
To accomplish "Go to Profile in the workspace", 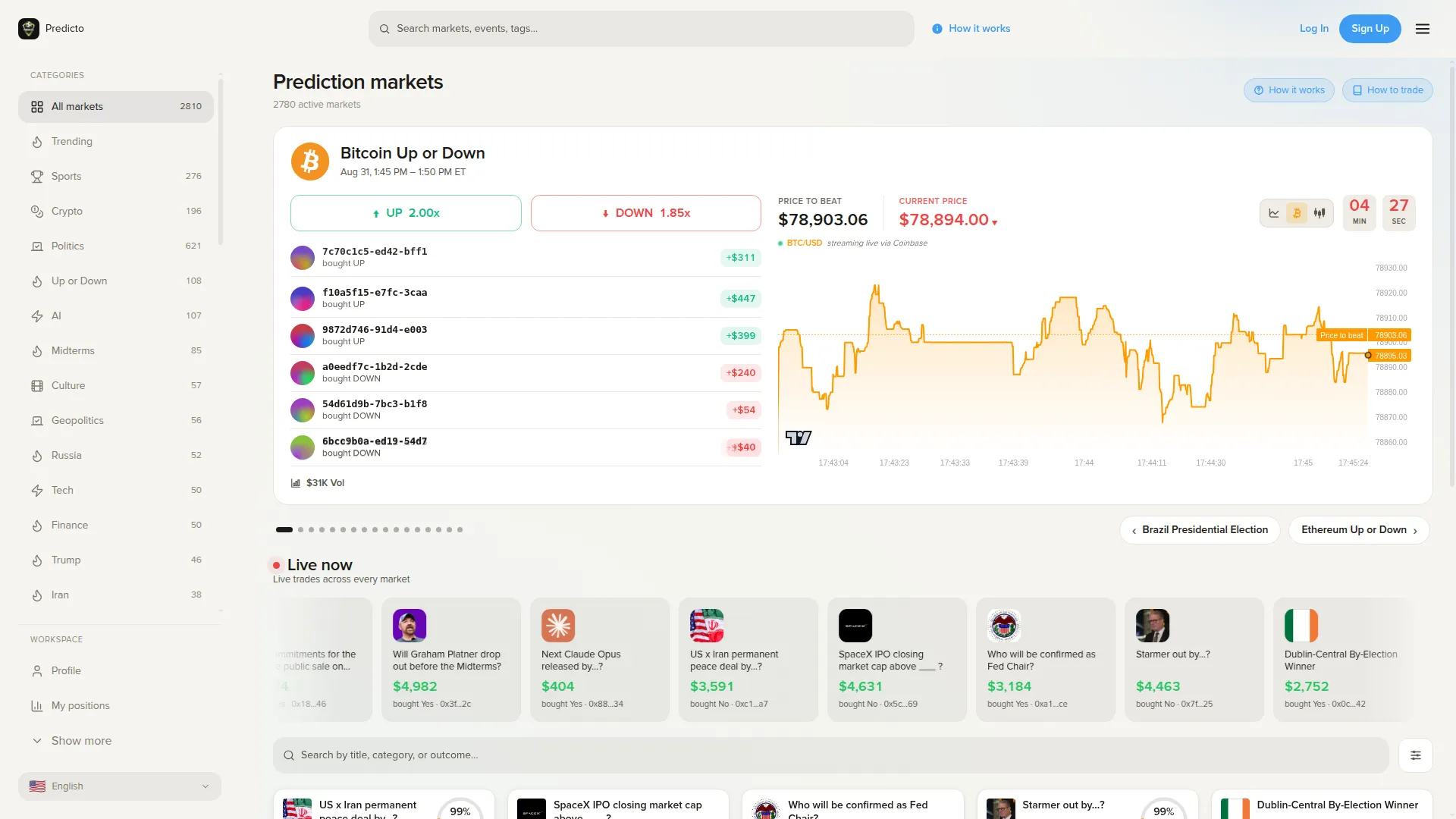I will pos(120,671).
